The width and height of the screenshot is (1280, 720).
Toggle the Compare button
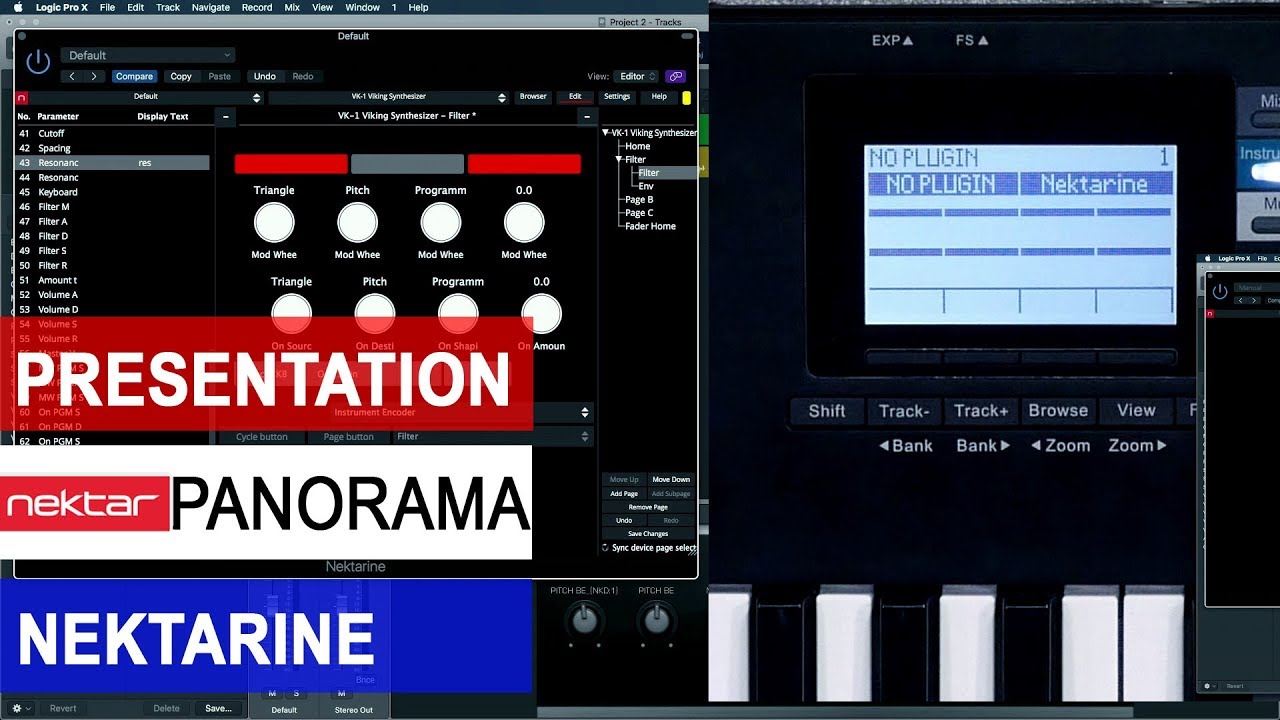pyautogui.click(x=134, y=76)
